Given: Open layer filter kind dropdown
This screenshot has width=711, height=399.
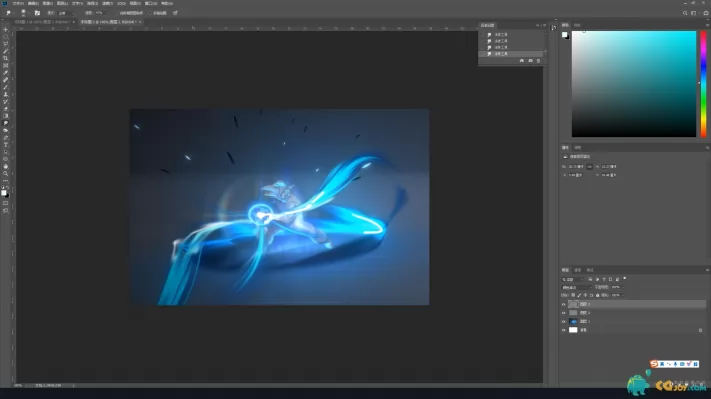Looking at the screenshot, I should (573, 280).
